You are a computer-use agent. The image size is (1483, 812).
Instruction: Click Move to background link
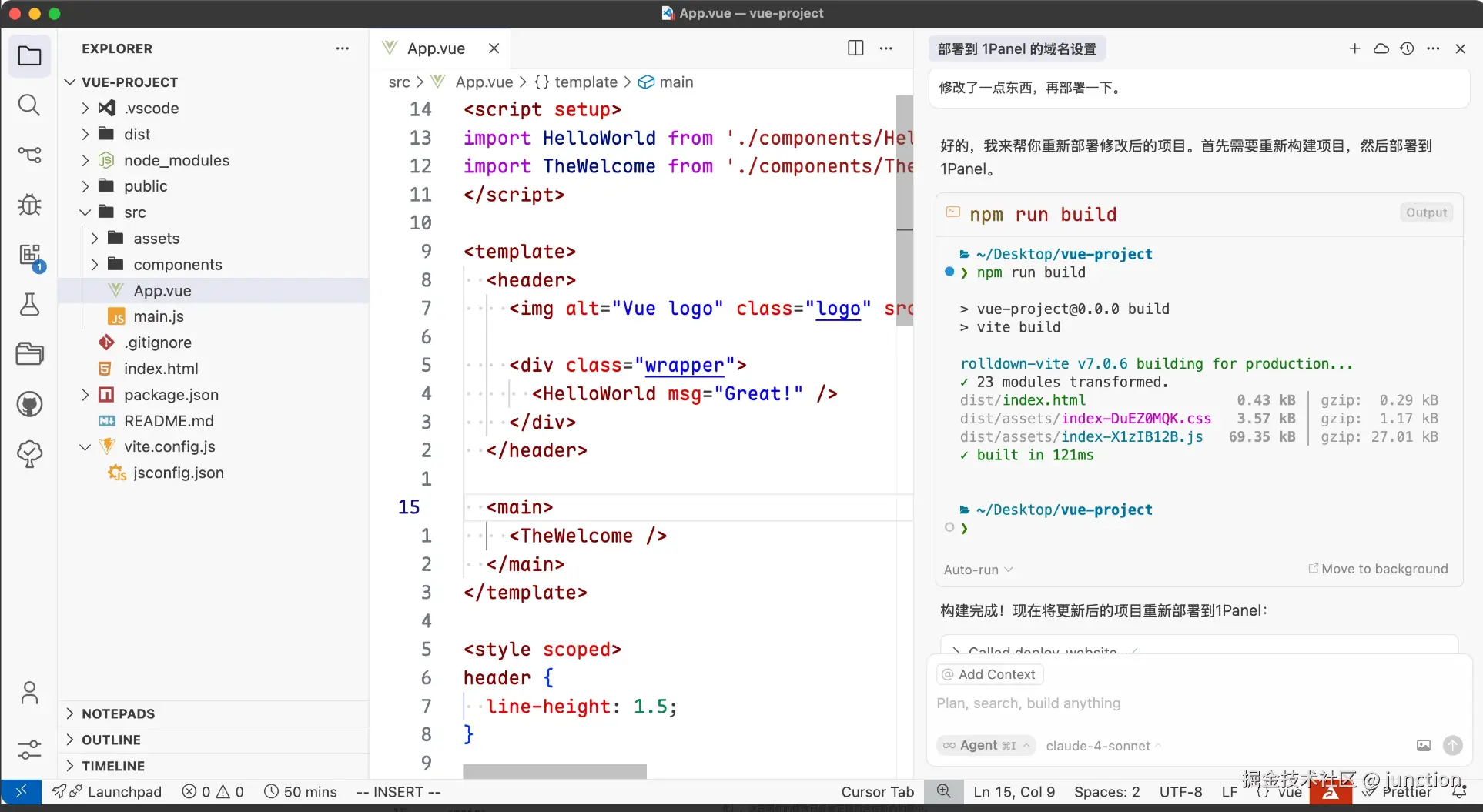pyautogui.click(x=1378, y=569)
